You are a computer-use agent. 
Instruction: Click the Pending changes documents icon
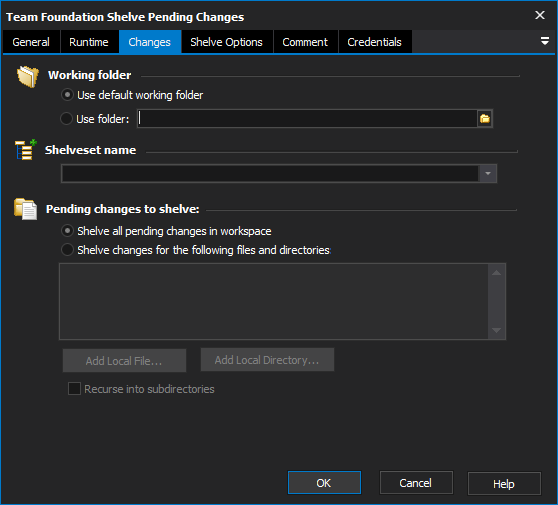point(26,209)
